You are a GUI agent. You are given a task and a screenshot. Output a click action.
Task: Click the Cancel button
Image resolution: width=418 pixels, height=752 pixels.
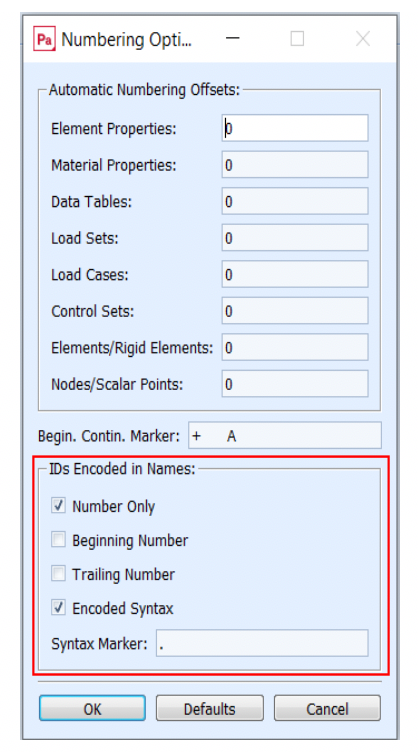pyautogui.click(x=327, y=708)
